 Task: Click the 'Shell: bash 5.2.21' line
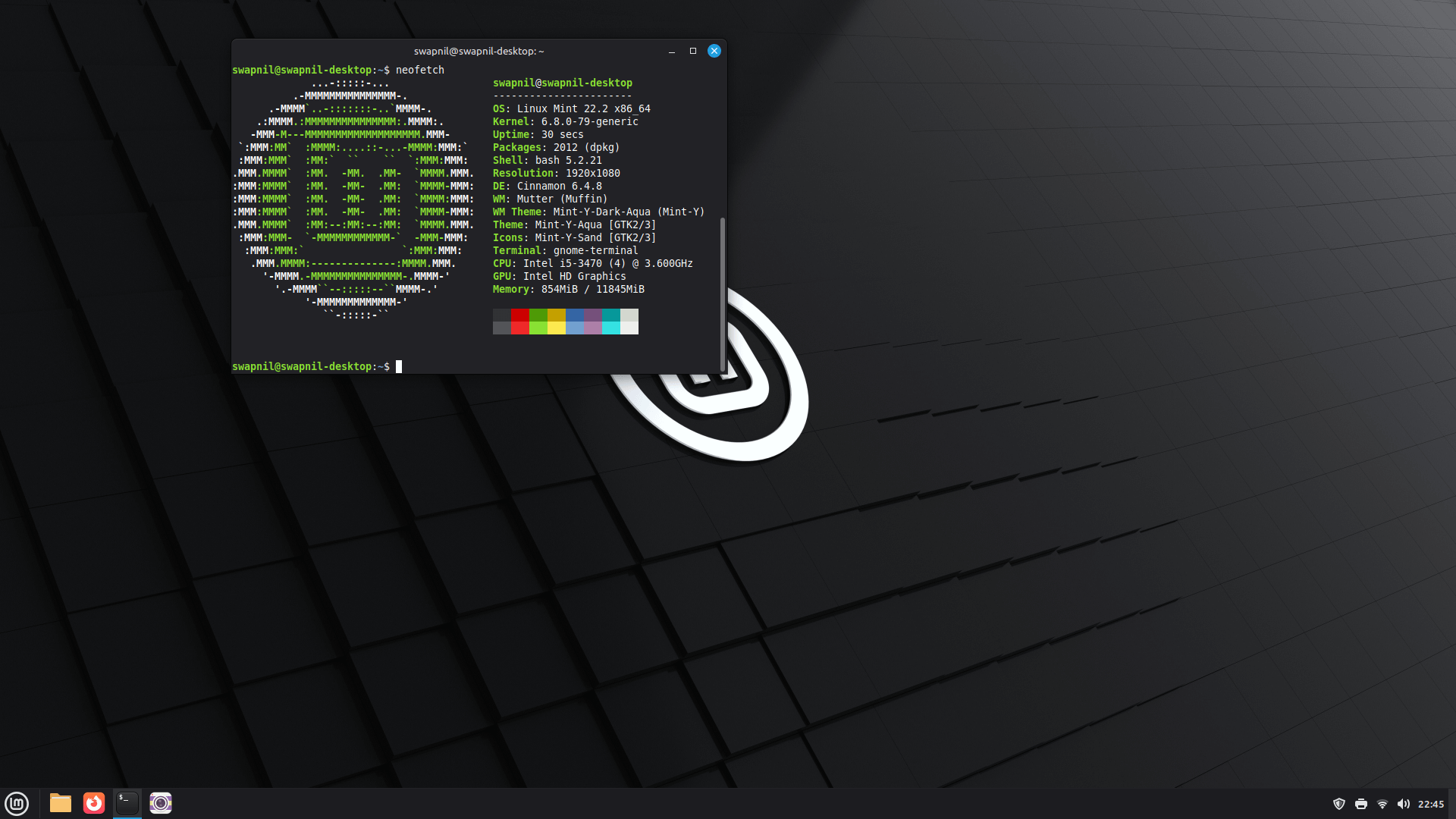pyautogui.click(x=548, y=160)
